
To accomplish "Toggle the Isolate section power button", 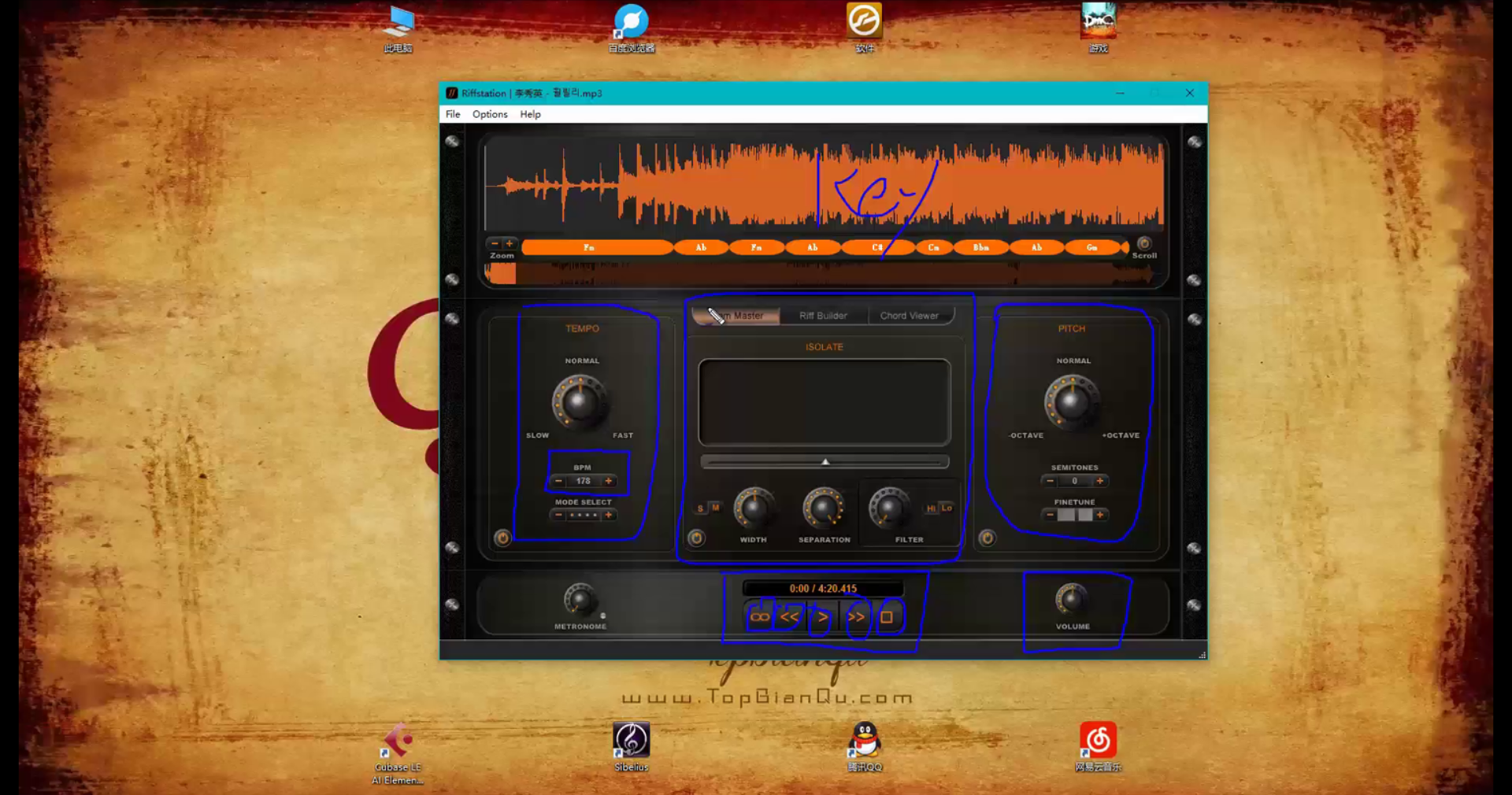I will (696, 538).
